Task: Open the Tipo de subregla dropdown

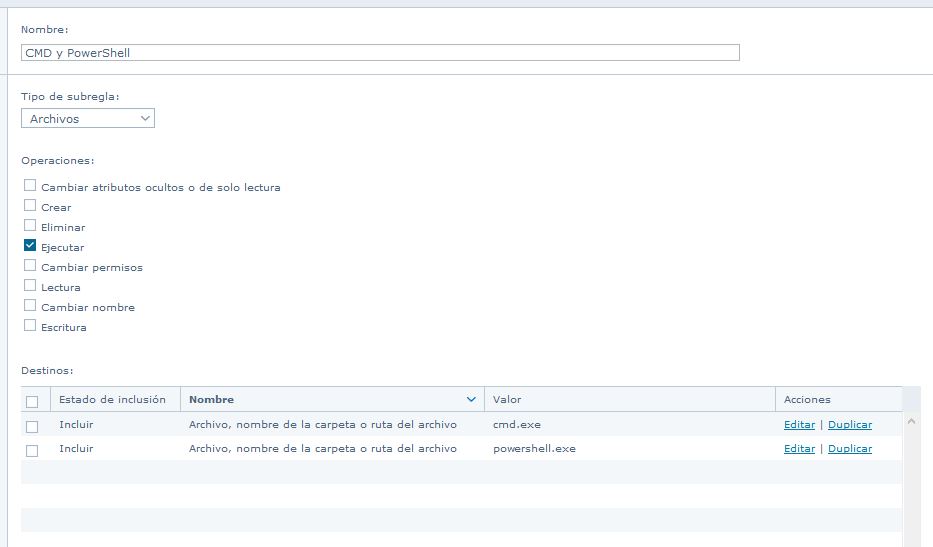Action: 88,118
